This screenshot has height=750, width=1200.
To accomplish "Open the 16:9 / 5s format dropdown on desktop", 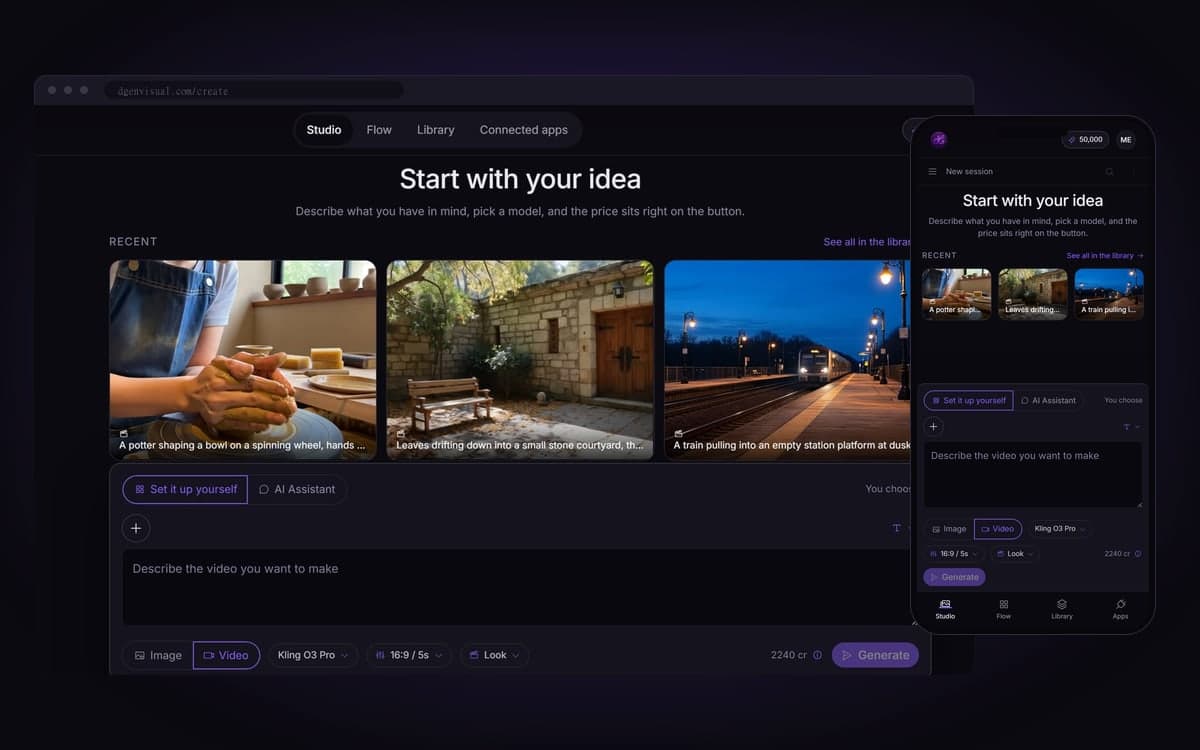I will click(x=409, y=655).
